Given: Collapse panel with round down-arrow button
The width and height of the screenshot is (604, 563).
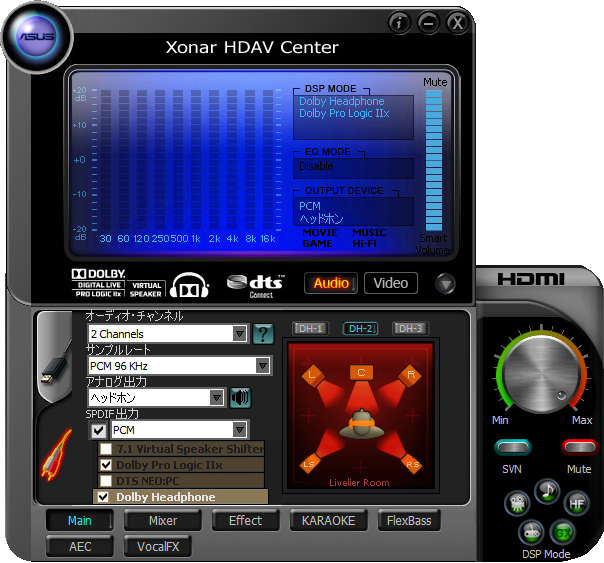Looking at the screenshot, I should coord(445,283).
